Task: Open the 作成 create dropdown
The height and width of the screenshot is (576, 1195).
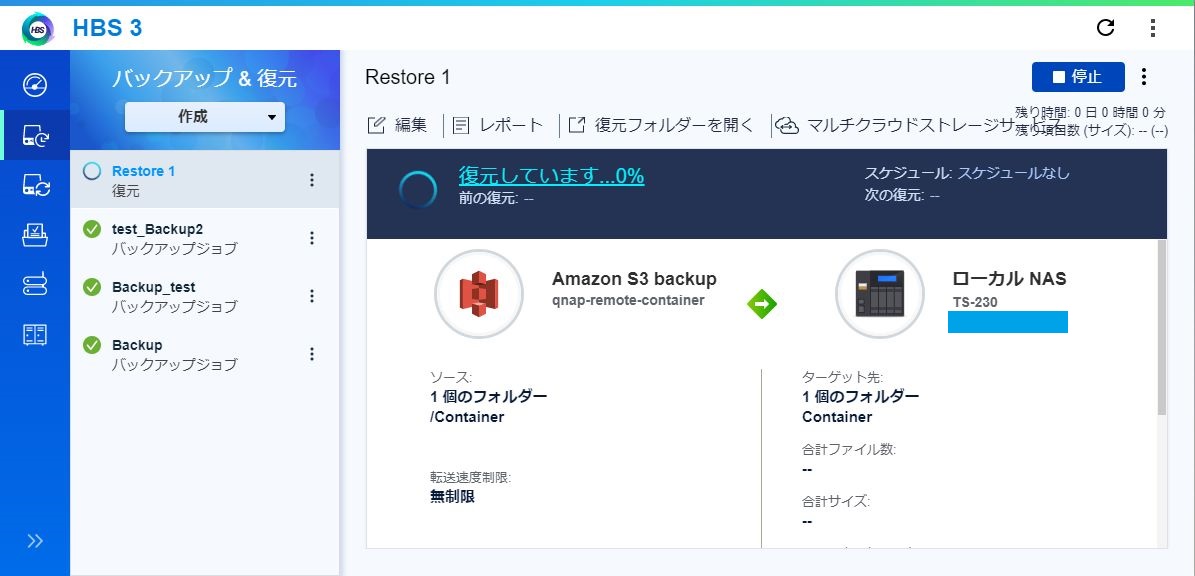Action: pyautogui.click(x=205, y=117)
